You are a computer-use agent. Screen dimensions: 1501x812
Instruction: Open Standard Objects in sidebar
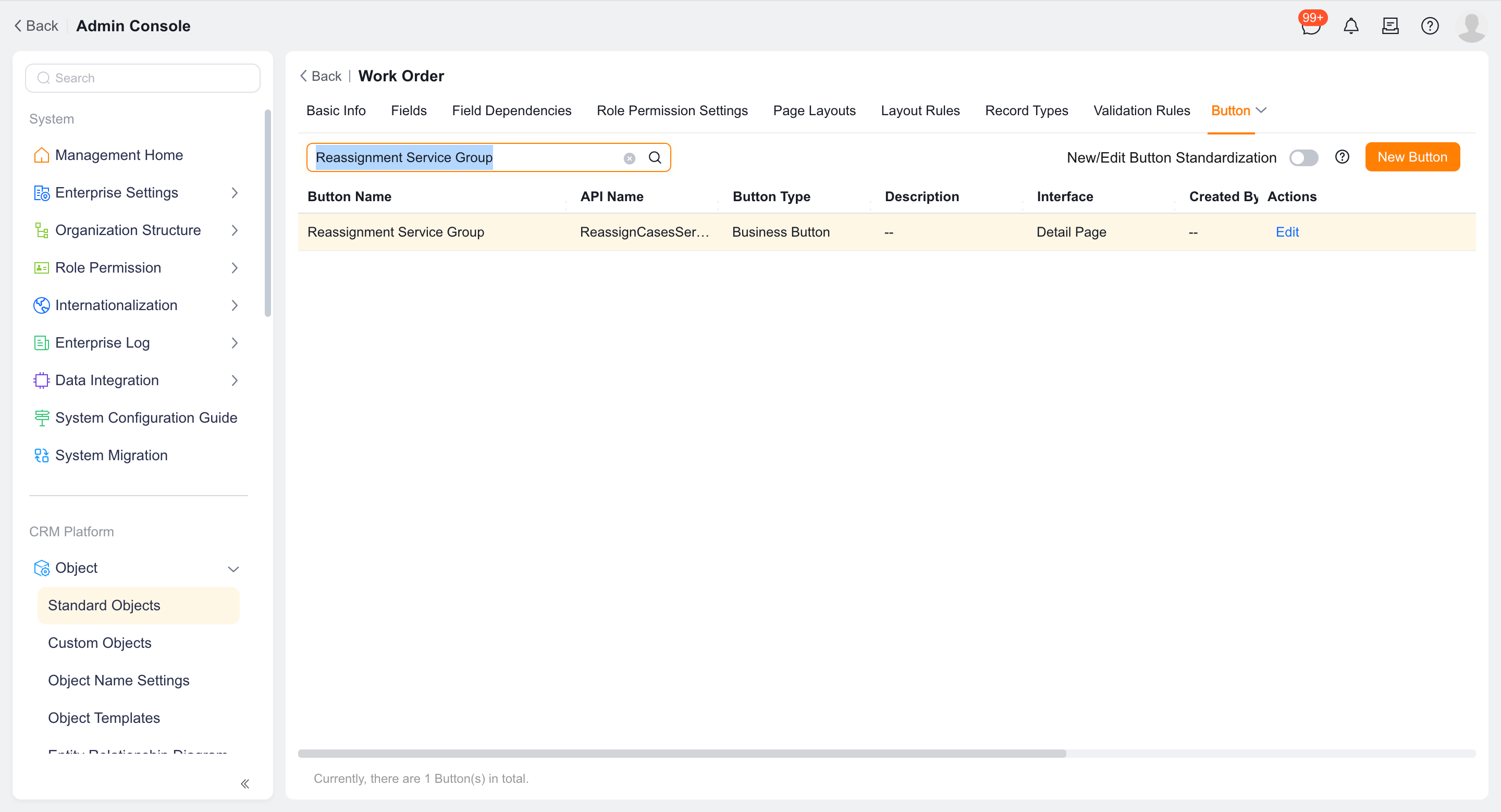click(x=138, y=605)
